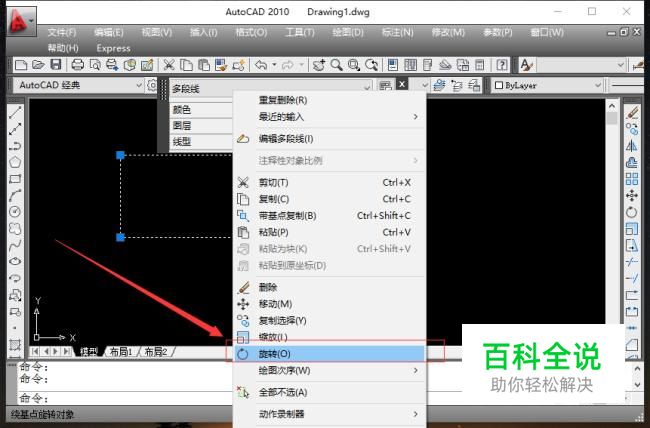The image size is (650, 428).
Task: Select the Rectangle draw tool
Action: pyautogui.click(x=15, y=179)
